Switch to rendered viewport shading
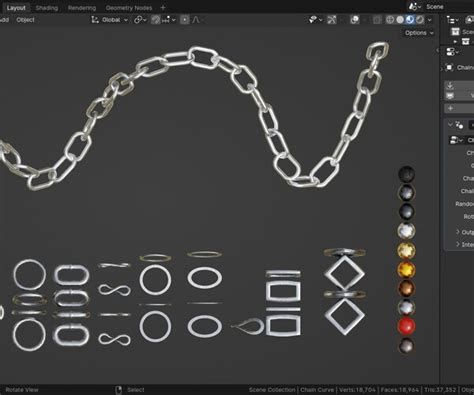The width and height of the screenshot is (474, 395). 420,20
